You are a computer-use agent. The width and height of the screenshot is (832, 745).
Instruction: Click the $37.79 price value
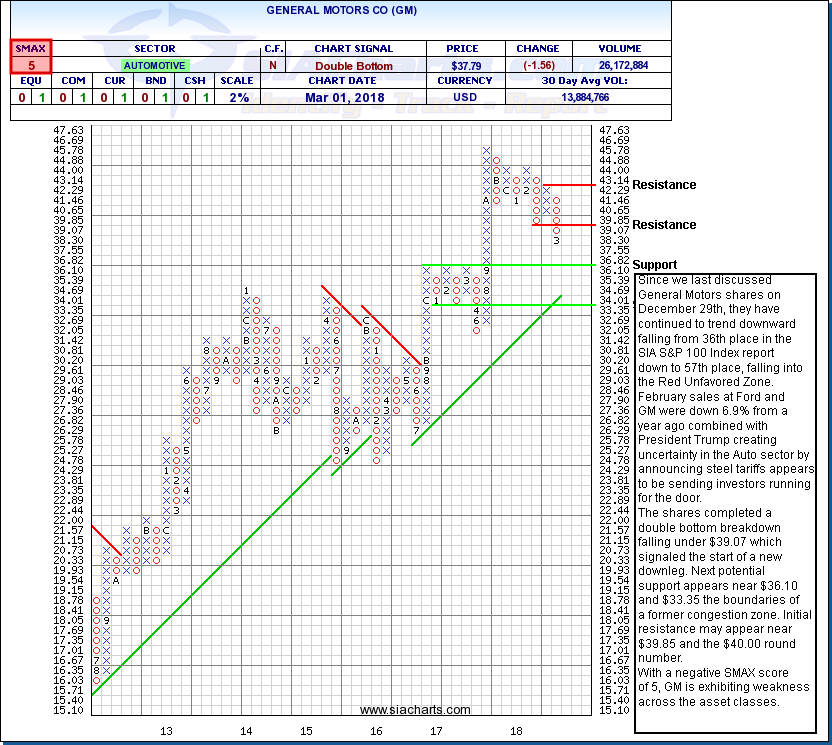pyautogui.click(x=465, y=64)
